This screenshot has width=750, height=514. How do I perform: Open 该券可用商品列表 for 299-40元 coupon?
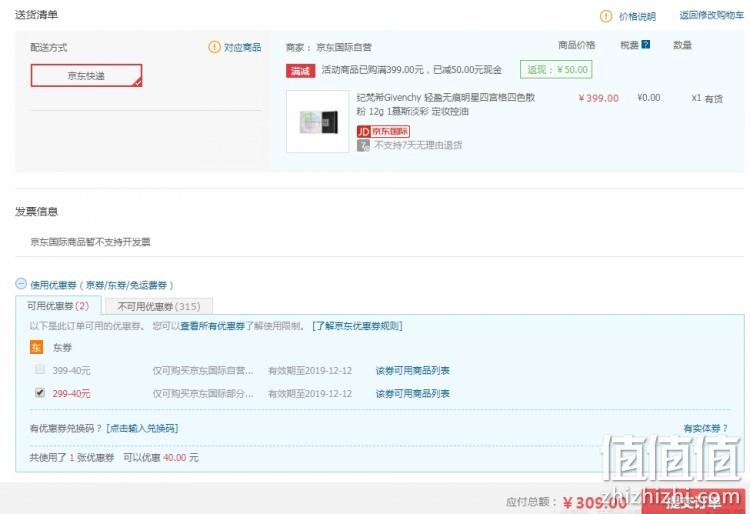[413, 394]
